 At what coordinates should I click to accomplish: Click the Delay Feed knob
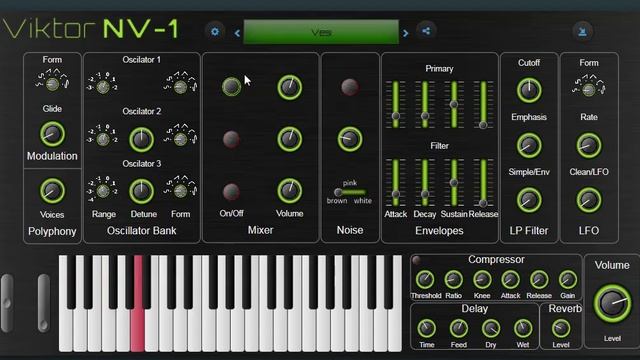click(x=459, y=328)
